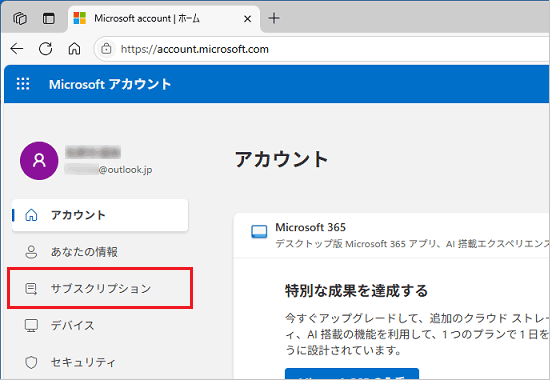The height and width of the screenshot is (380, 550).
Task: Open the Edge workspaces icon
Action: [20, 18]
